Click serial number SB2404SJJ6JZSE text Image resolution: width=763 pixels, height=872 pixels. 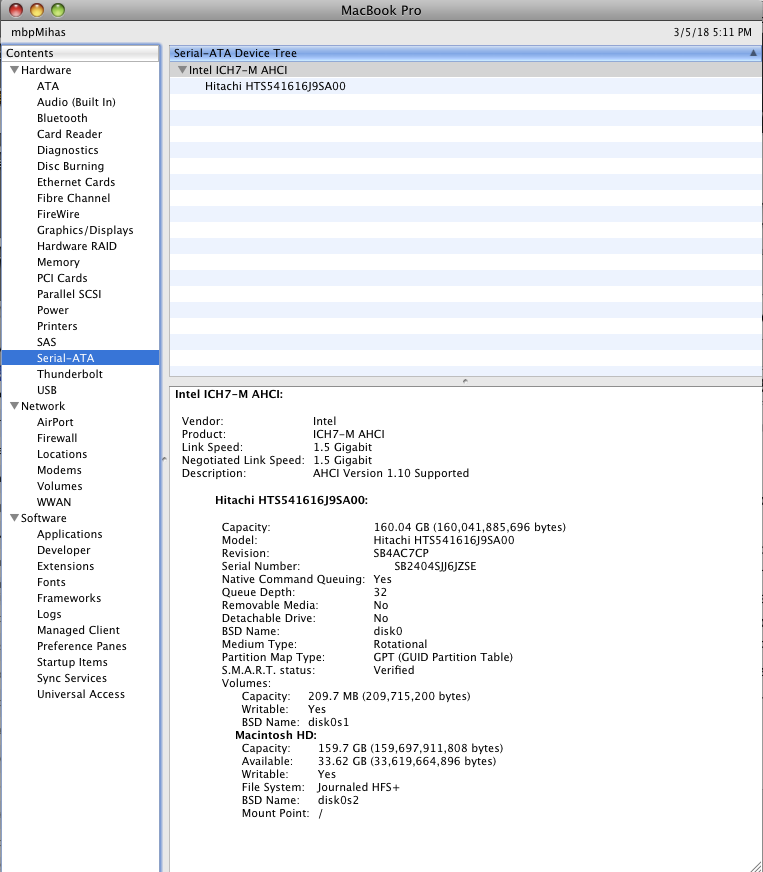pyautogui.click(x=435, y=566)
